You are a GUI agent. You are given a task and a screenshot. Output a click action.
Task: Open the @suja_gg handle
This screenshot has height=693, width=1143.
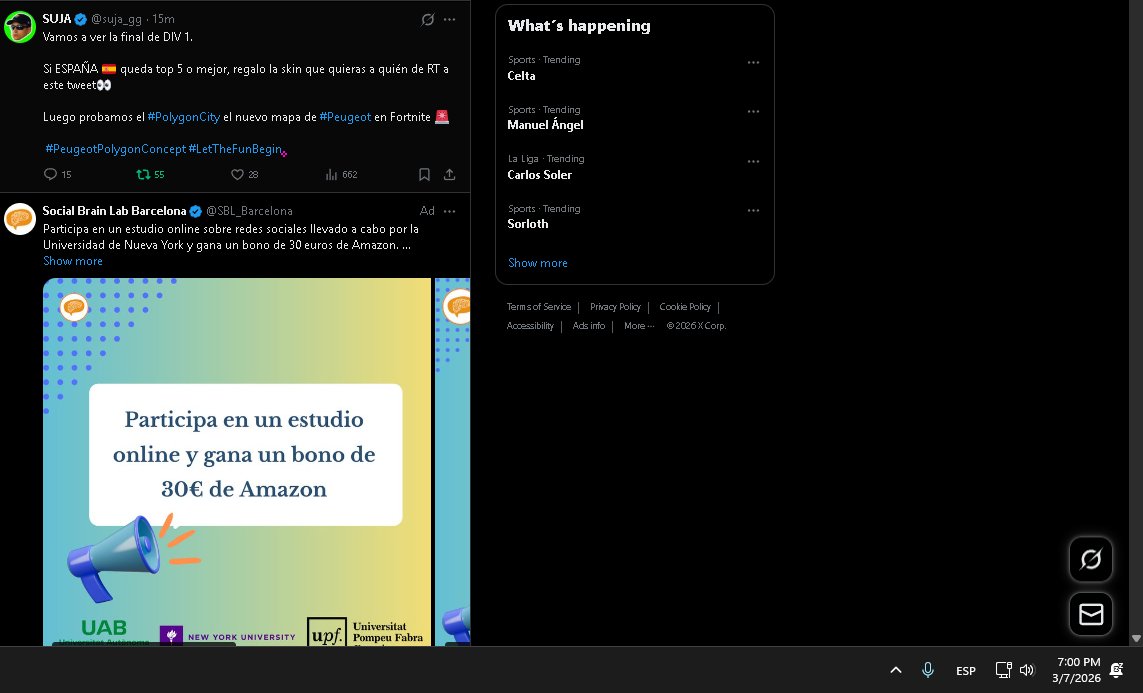[116, 19]
